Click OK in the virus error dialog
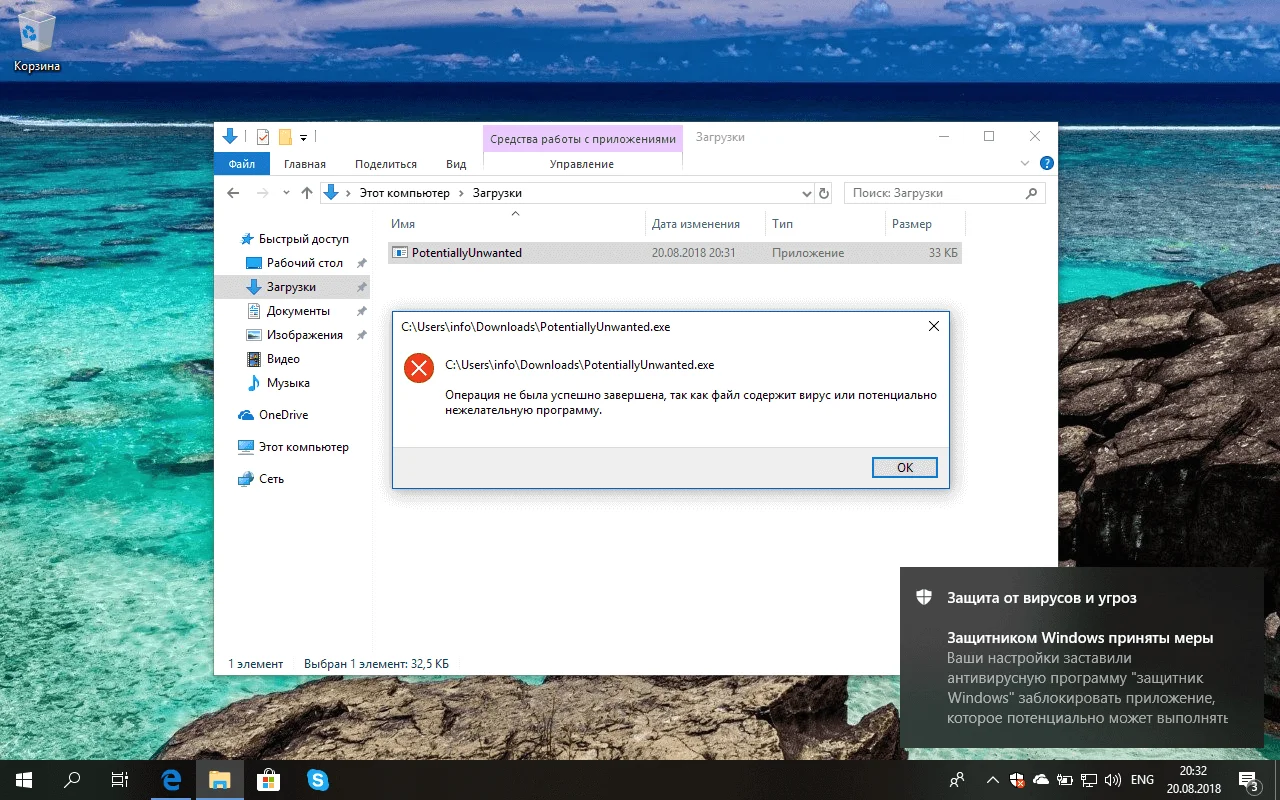Image resolution: width=1280 pixels, height=800 pixels. tap(904, 467)
